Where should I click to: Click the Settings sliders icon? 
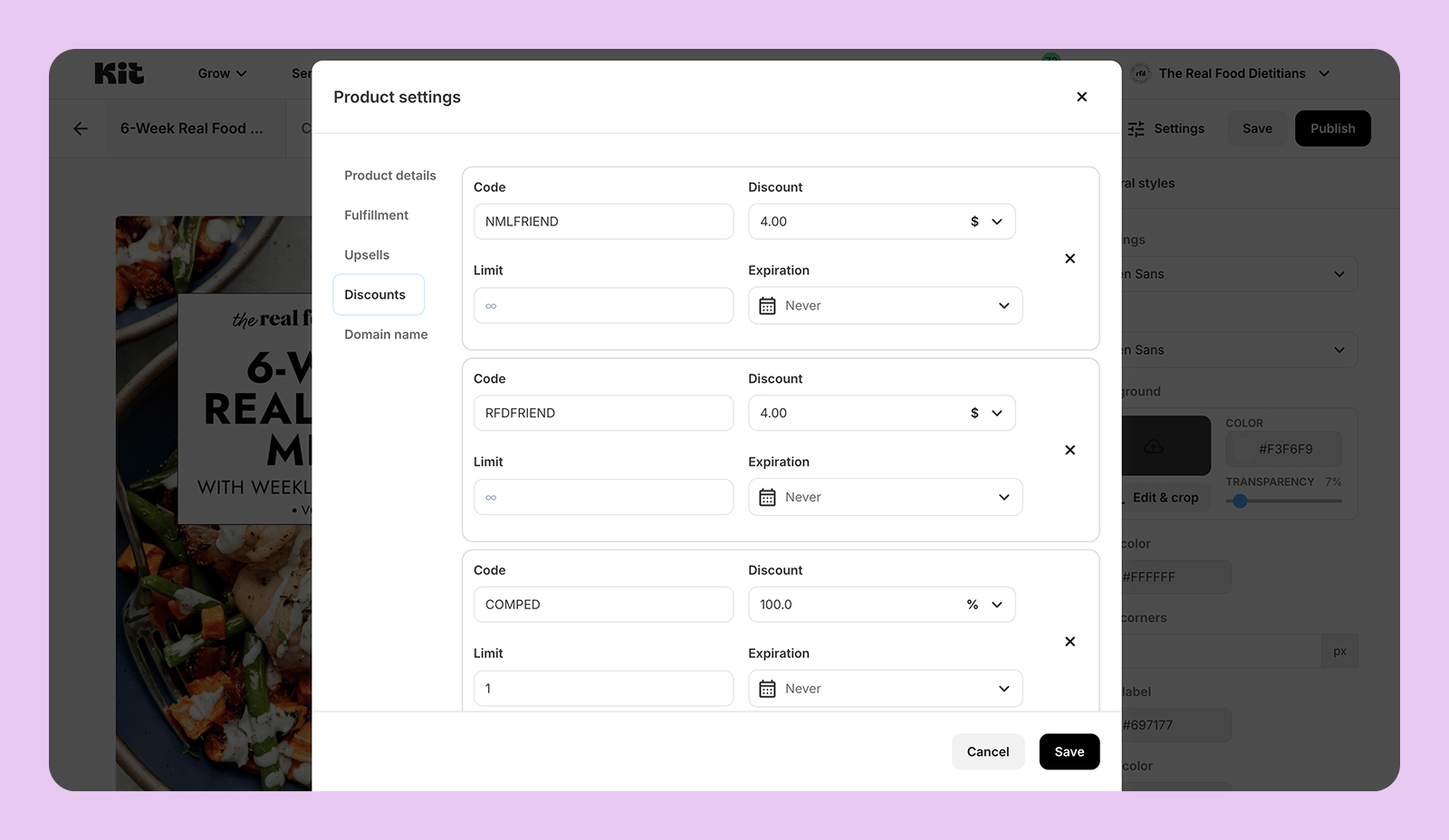(1136, 129)
